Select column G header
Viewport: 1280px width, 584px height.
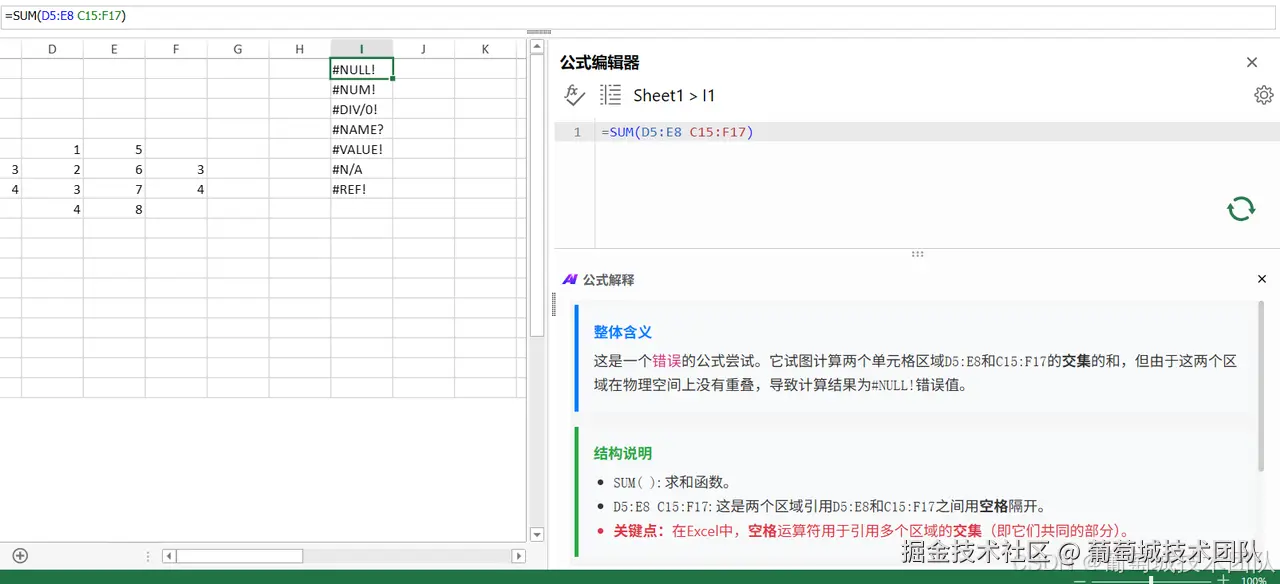[x=238, y=49]
